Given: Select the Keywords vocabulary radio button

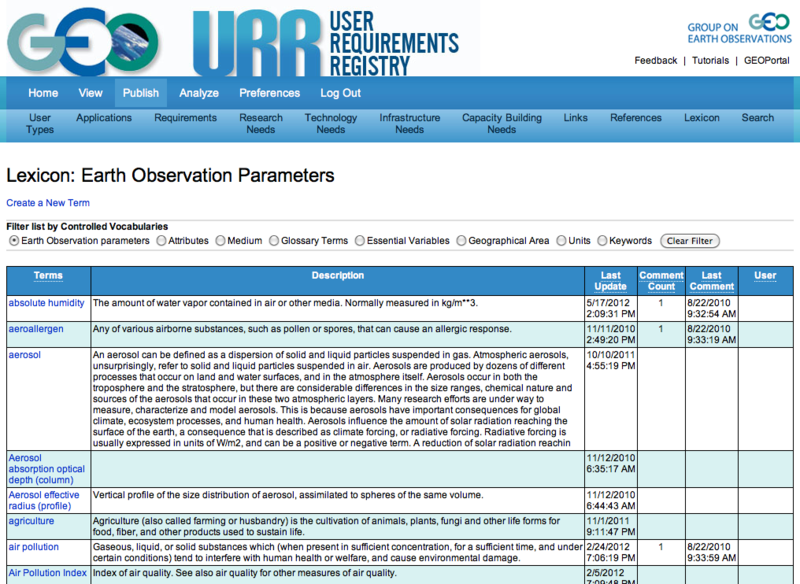Looking at the screenshot, I should click(602, 241).
